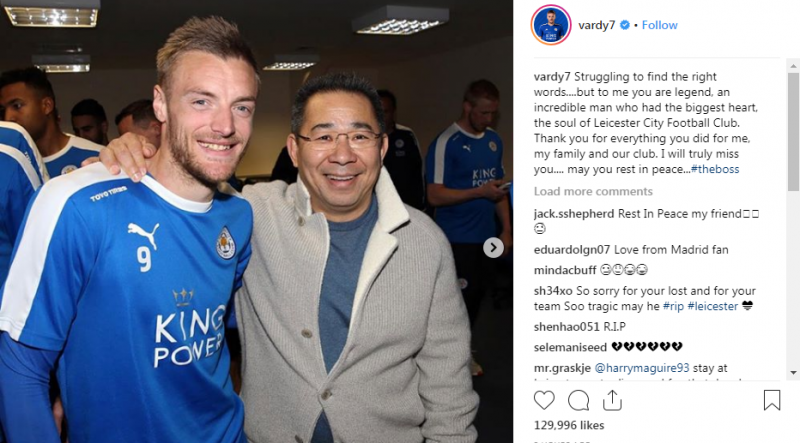Share the post via share icon
This screenshot has width=800, height=443.
pyautogui.click(x=612, y=400)
